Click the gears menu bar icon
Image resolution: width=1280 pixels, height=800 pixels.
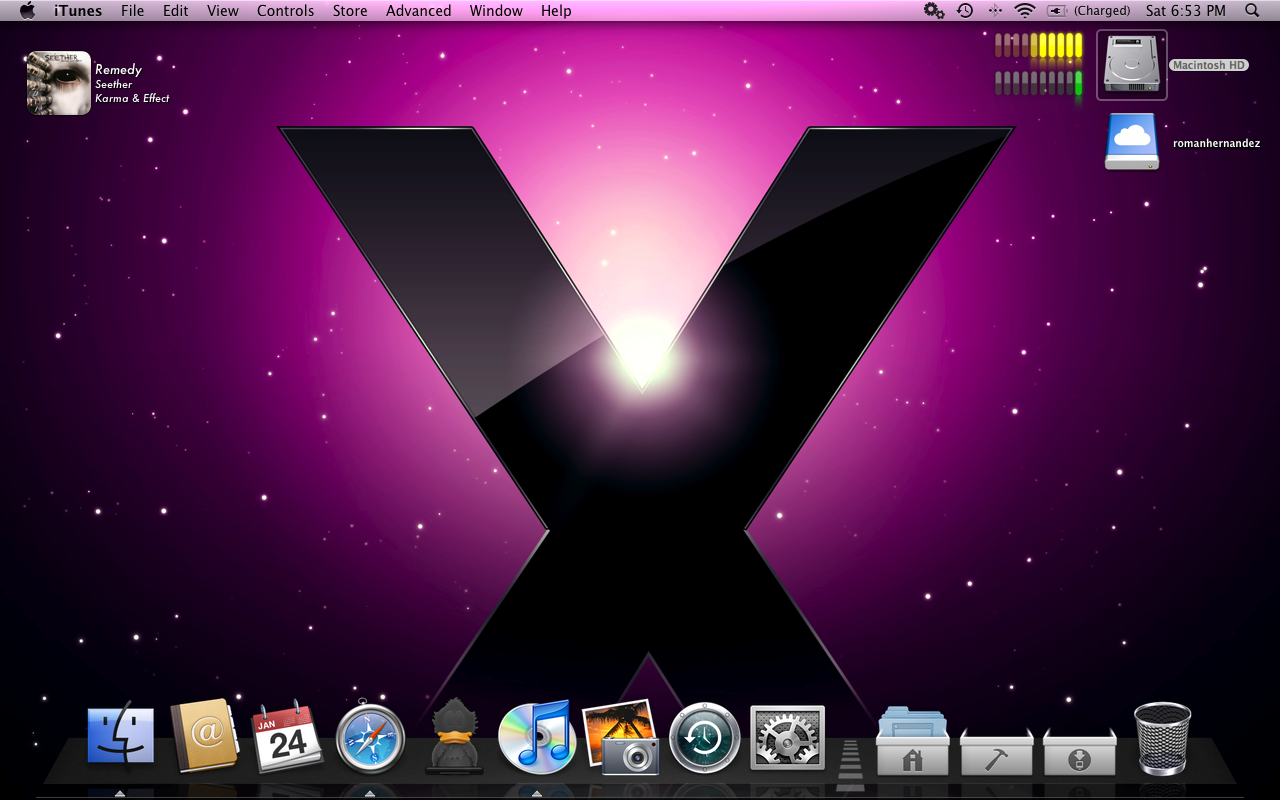934,11
